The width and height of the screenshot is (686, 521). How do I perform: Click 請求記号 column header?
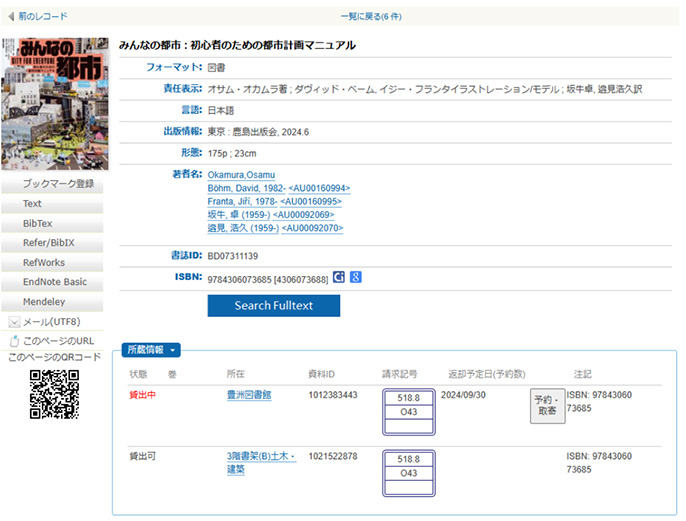(400, 374)
